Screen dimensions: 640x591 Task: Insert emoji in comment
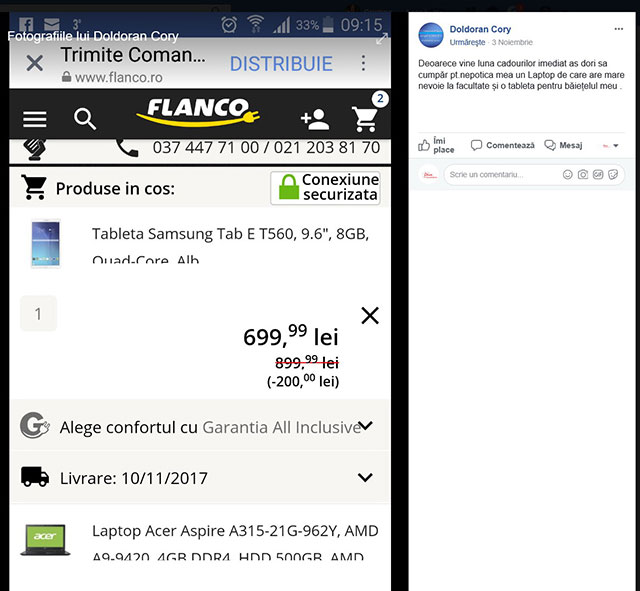(x=567, y=175)
